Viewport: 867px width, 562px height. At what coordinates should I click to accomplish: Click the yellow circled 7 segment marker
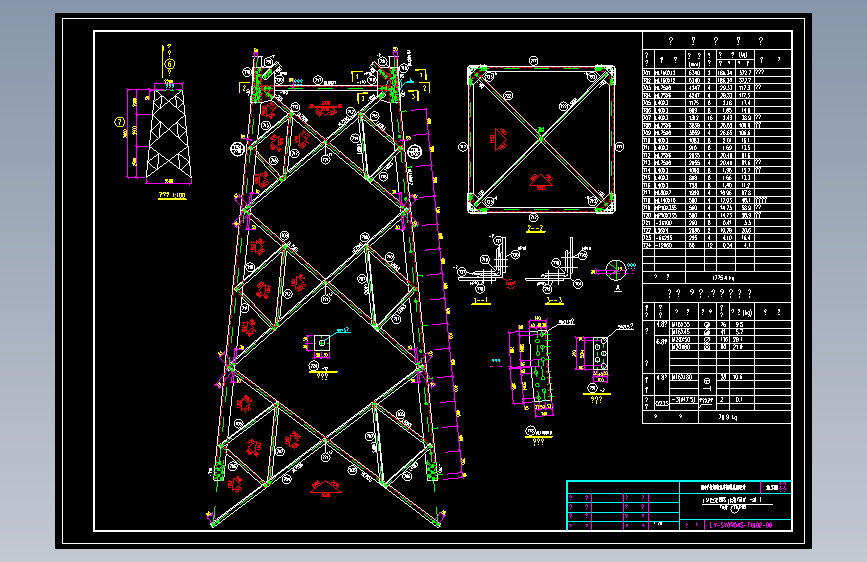119,122
